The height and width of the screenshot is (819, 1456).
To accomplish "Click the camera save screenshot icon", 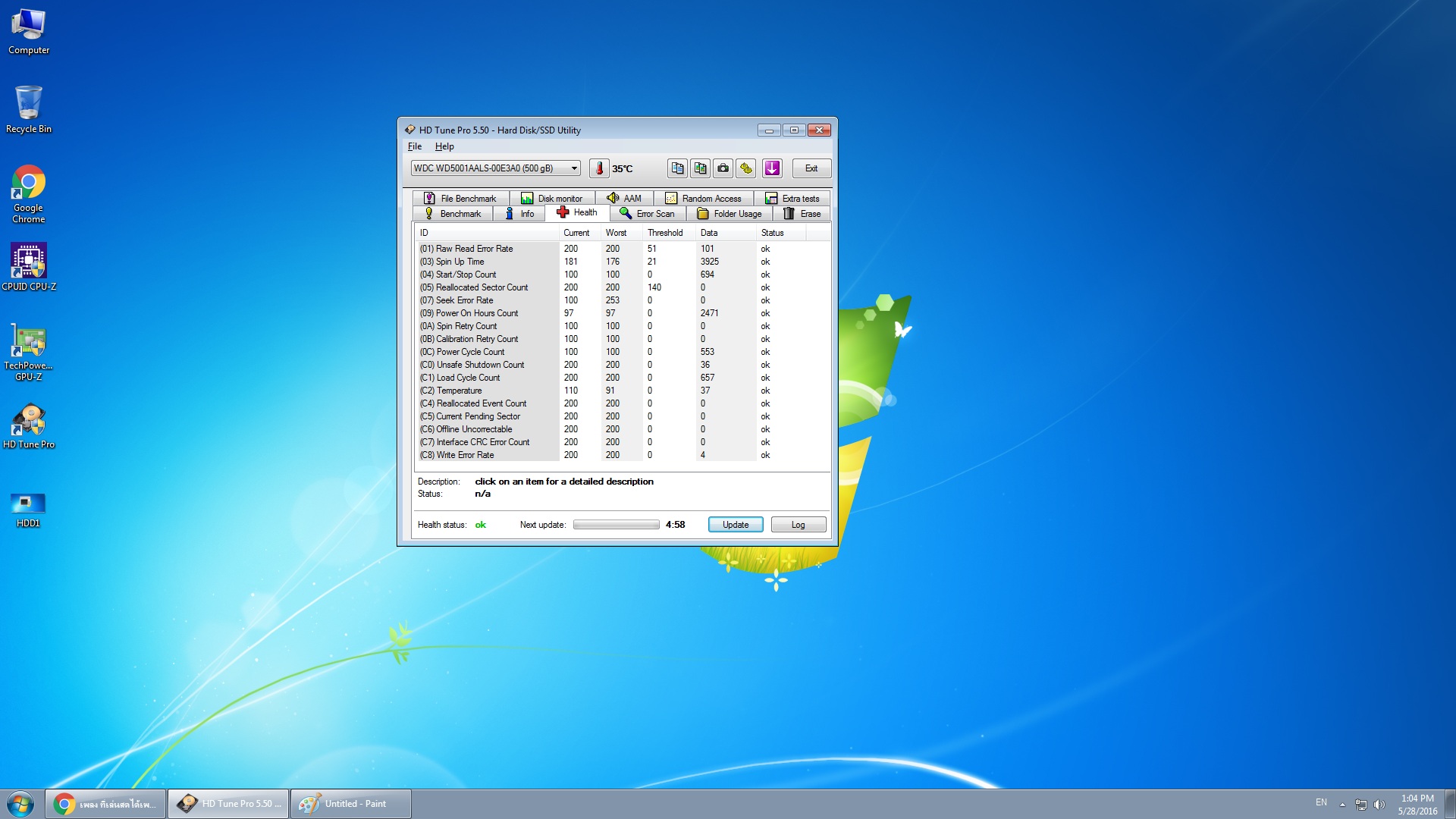I will (x=723, y=168).
